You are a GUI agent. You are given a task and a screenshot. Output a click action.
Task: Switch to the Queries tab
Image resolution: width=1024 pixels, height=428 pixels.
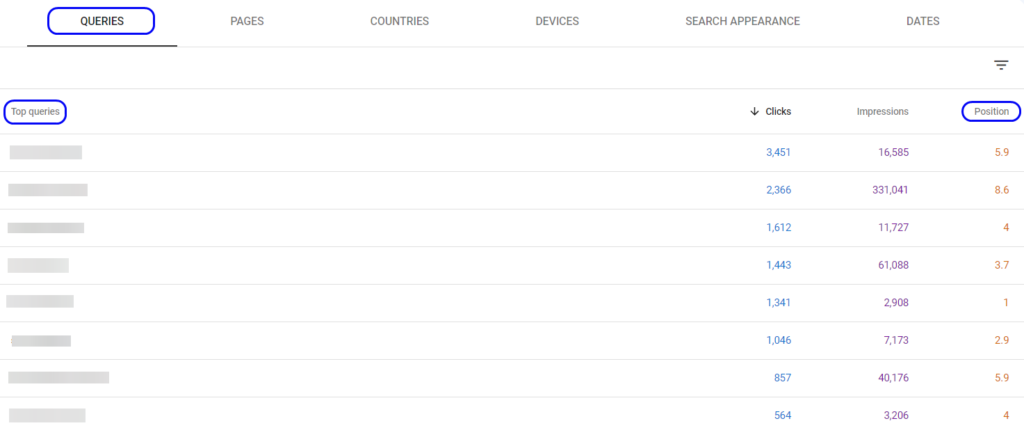(x=102, y=21)
